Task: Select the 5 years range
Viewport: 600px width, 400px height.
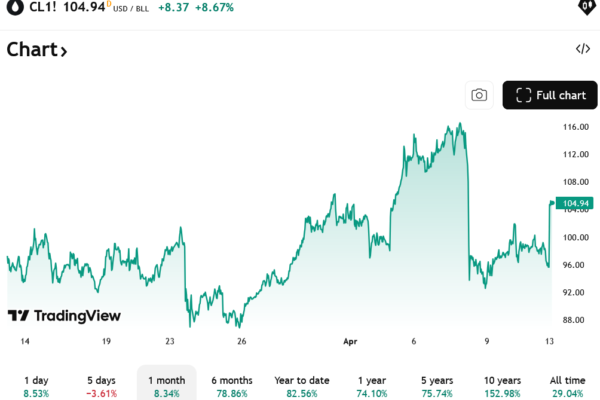Action: click(x=437, y=387)
